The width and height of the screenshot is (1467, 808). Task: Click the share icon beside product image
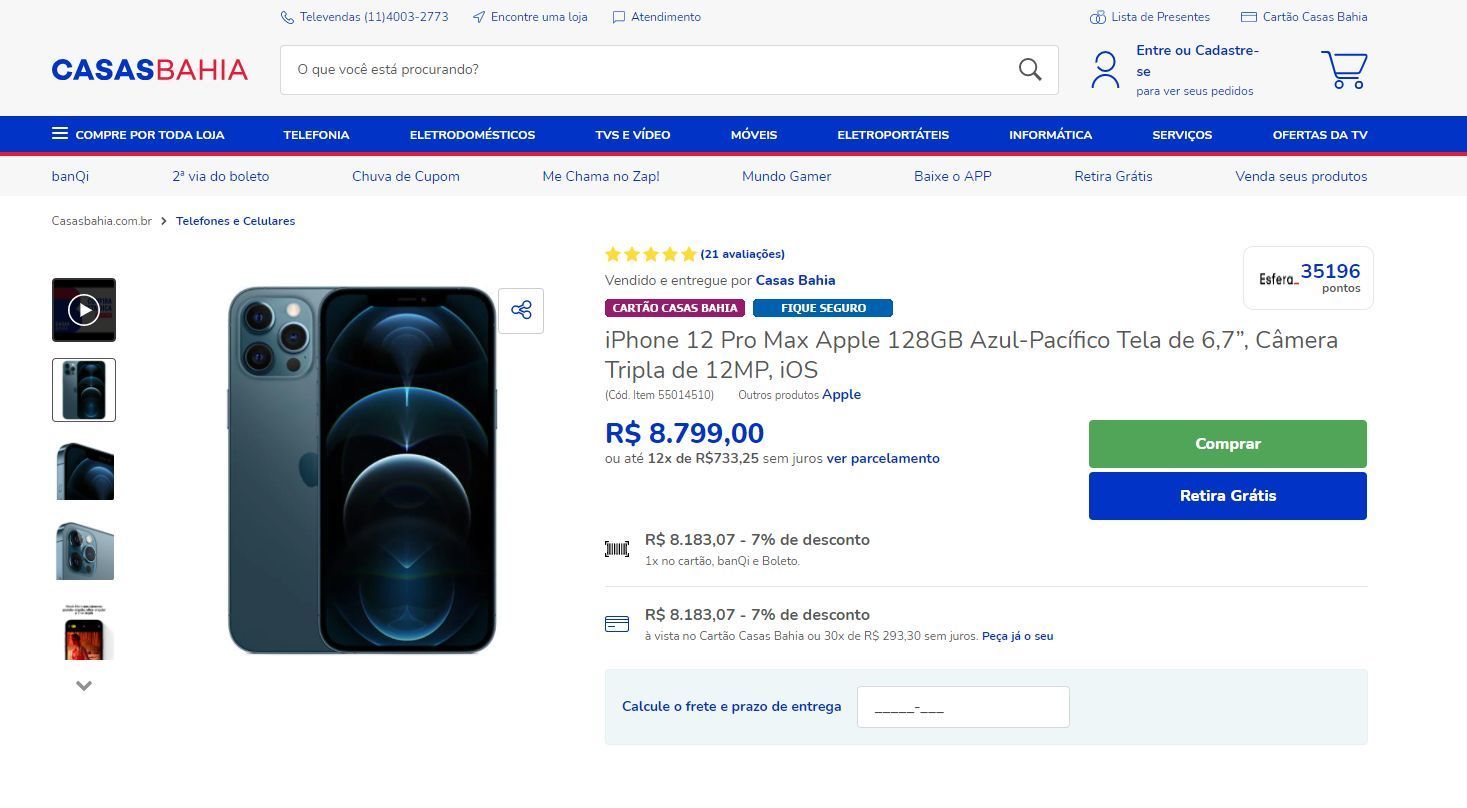click(x=521, y=310)
